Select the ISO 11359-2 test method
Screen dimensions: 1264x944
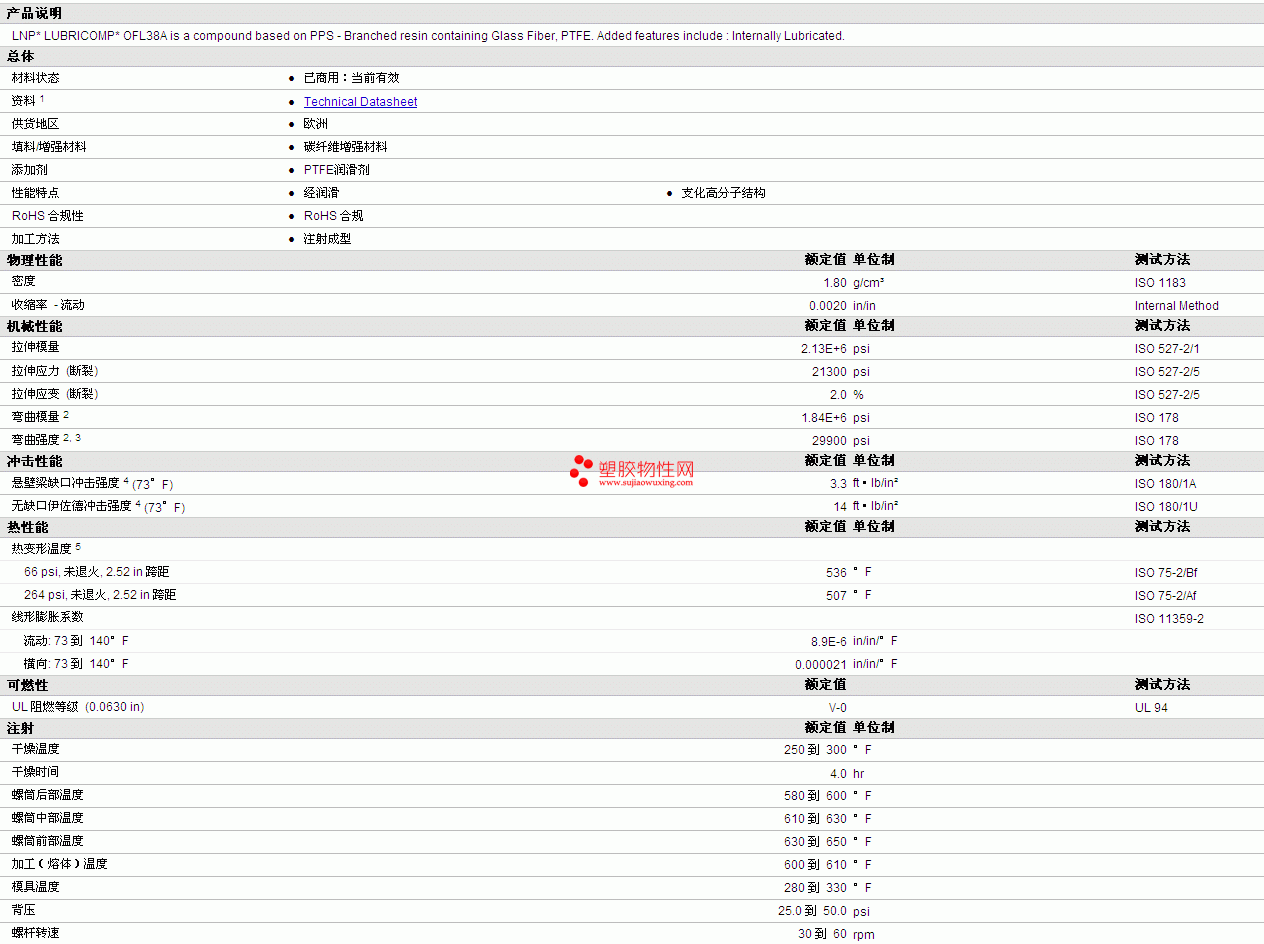[1169, 619]
